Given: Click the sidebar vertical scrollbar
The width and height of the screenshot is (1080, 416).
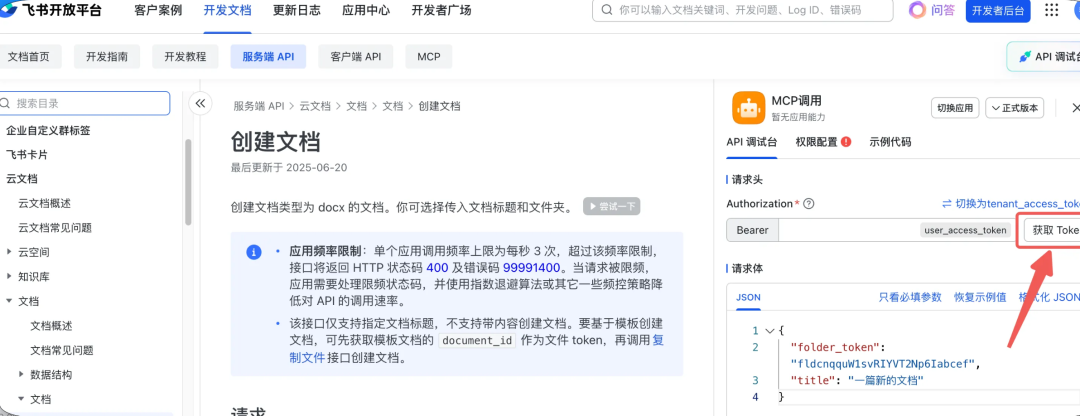Looking at the screenshot, I should point(188,182).
